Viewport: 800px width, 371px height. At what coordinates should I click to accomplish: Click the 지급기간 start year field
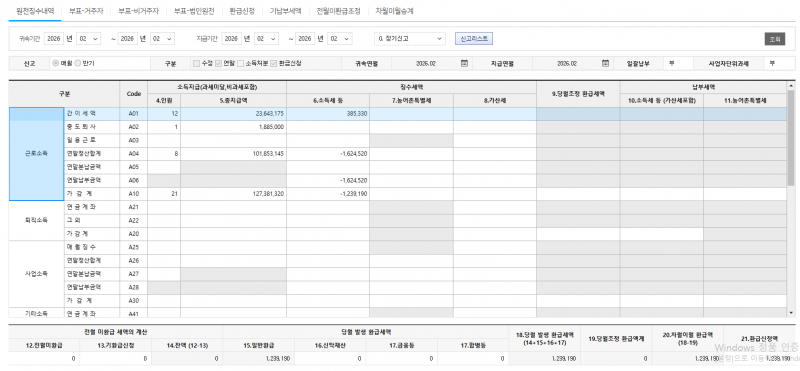231,38
